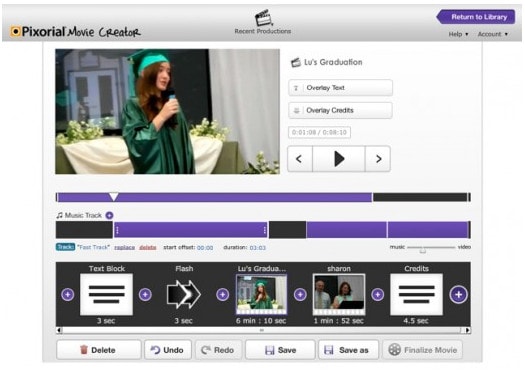Adjust the music to video balance slider
525x377 pixels.
(x=423, y=249)
